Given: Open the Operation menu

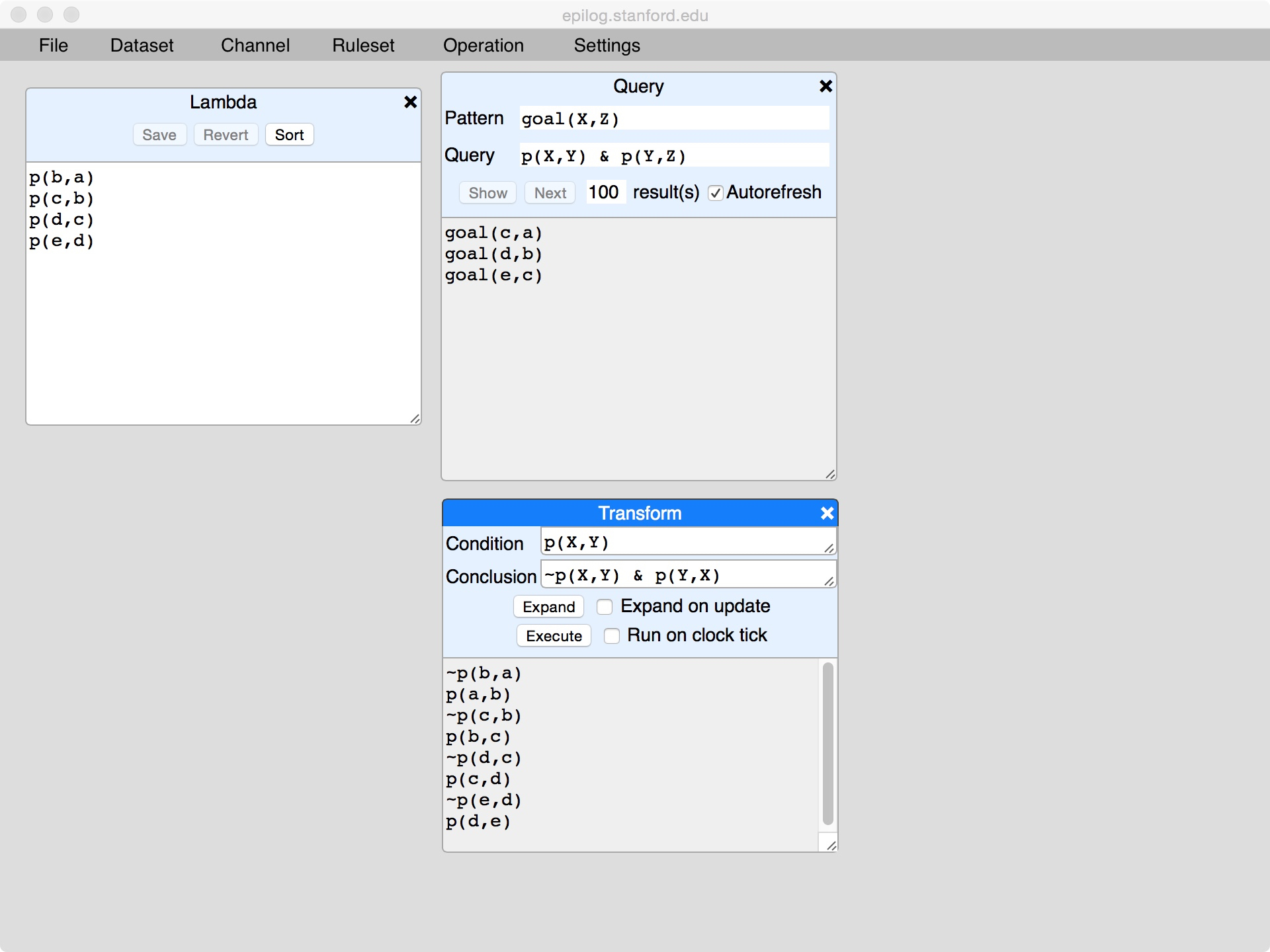Looking at the screenshot, I should [483, 45].
